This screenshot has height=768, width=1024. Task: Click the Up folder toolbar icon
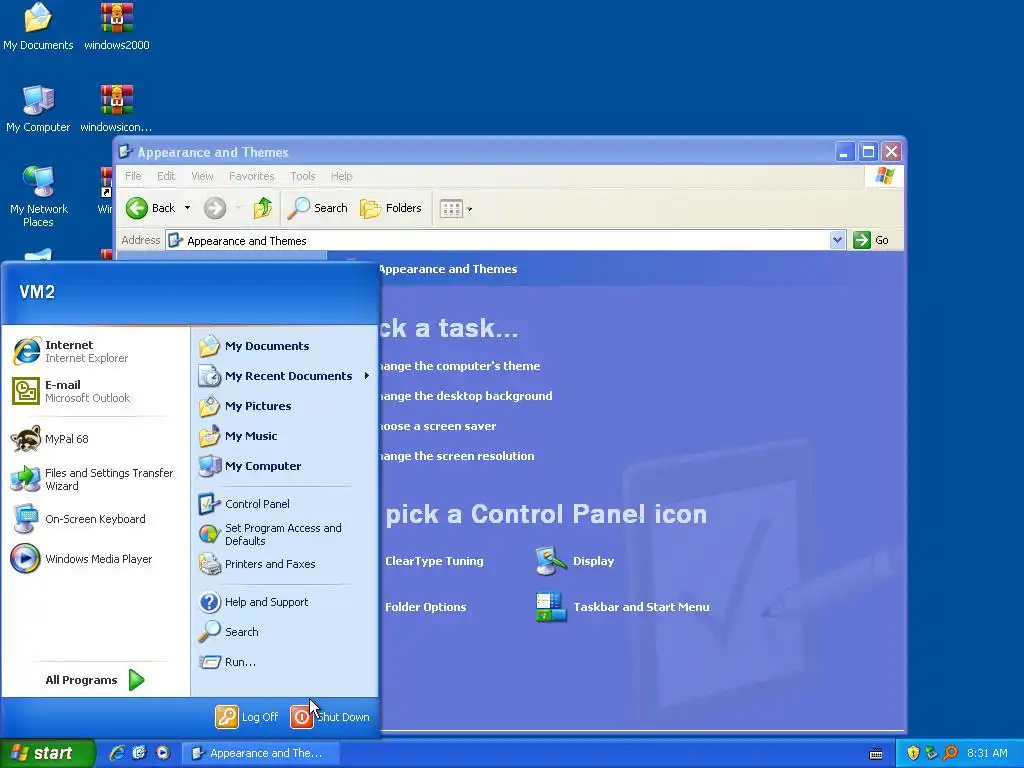pos(263,208)
